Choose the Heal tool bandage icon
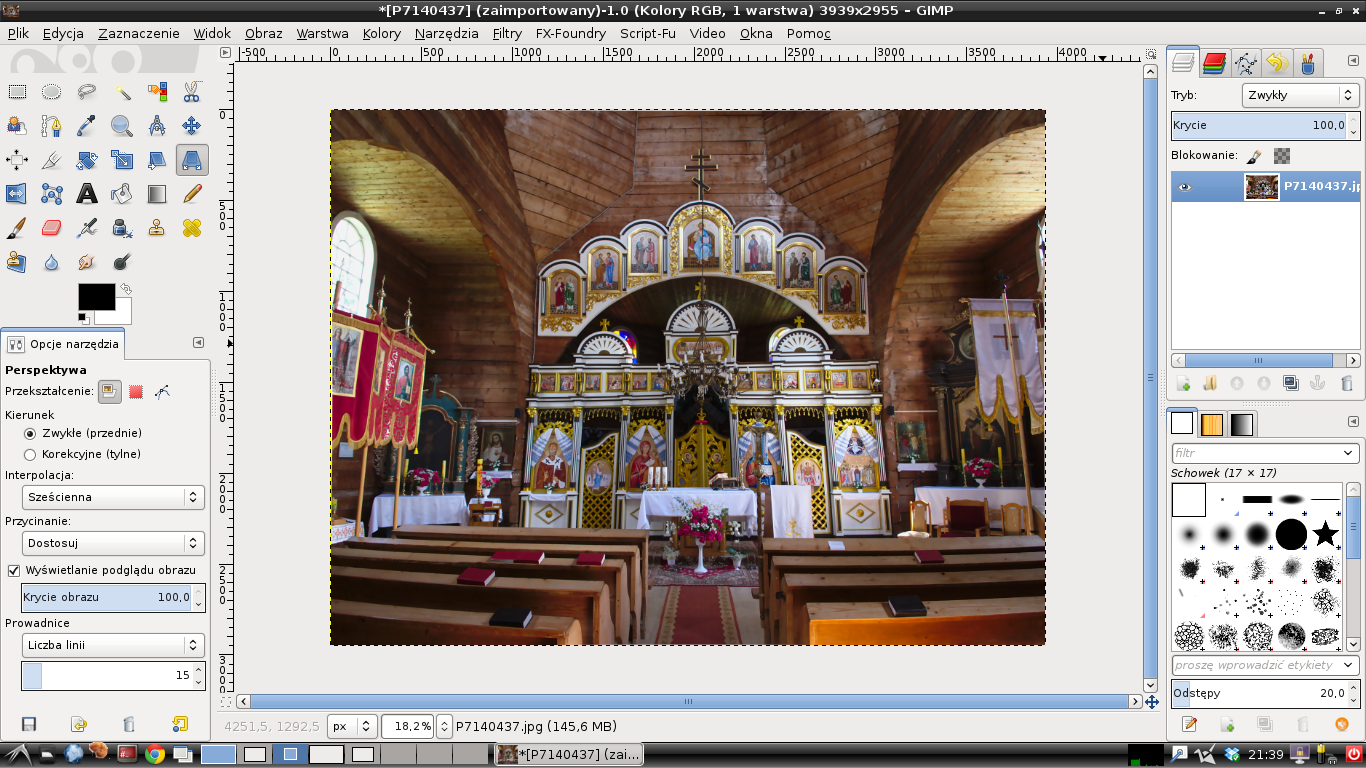This screenshot has width=1366, height=768. [192, 228]
